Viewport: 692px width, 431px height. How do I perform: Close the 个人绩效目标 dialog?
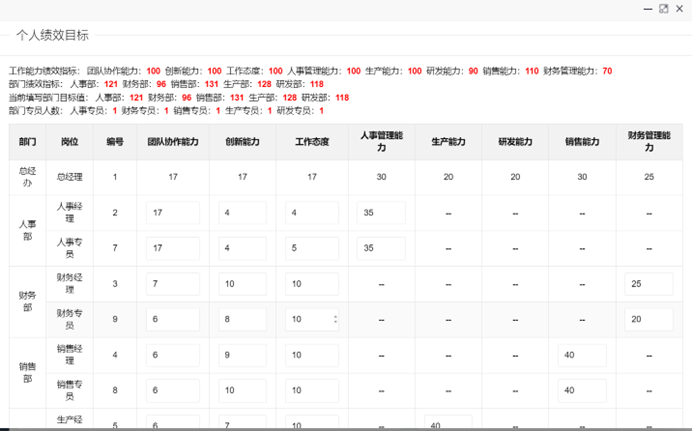[680, 8]
